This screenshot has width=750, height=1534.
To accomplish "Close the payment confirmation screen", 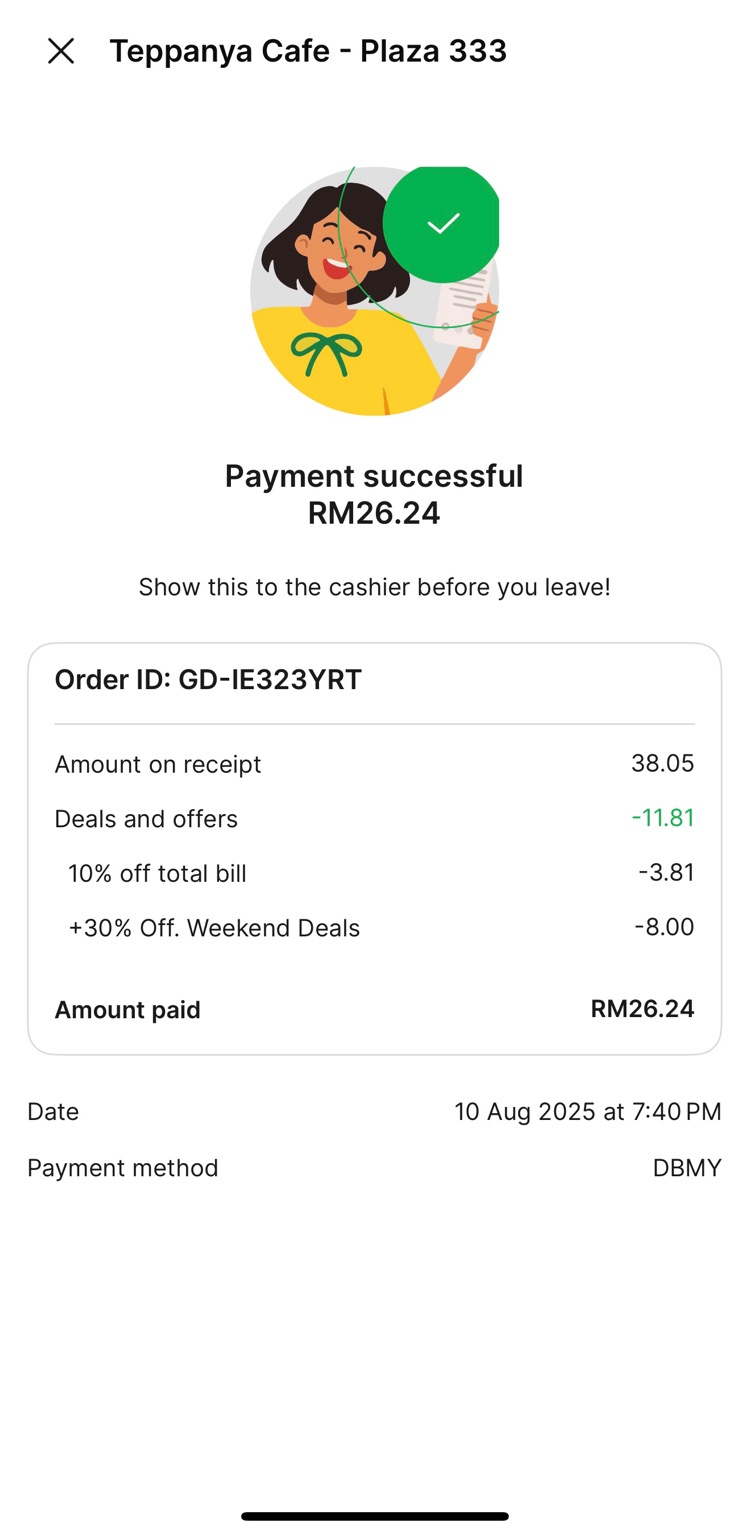I will [x=61, y=51].
